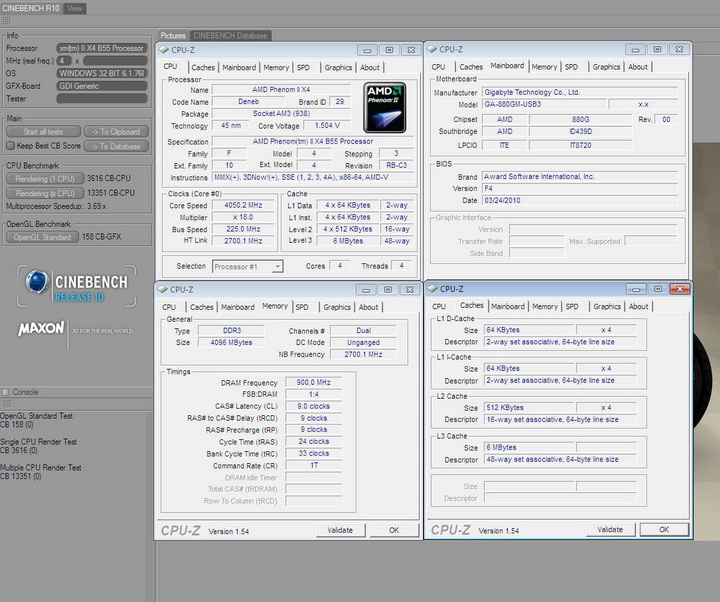This screenshot has width=720, height=602.
Task: Click the NB Frequency 2700.1 MHz value
Action: (x=363, y=354)
